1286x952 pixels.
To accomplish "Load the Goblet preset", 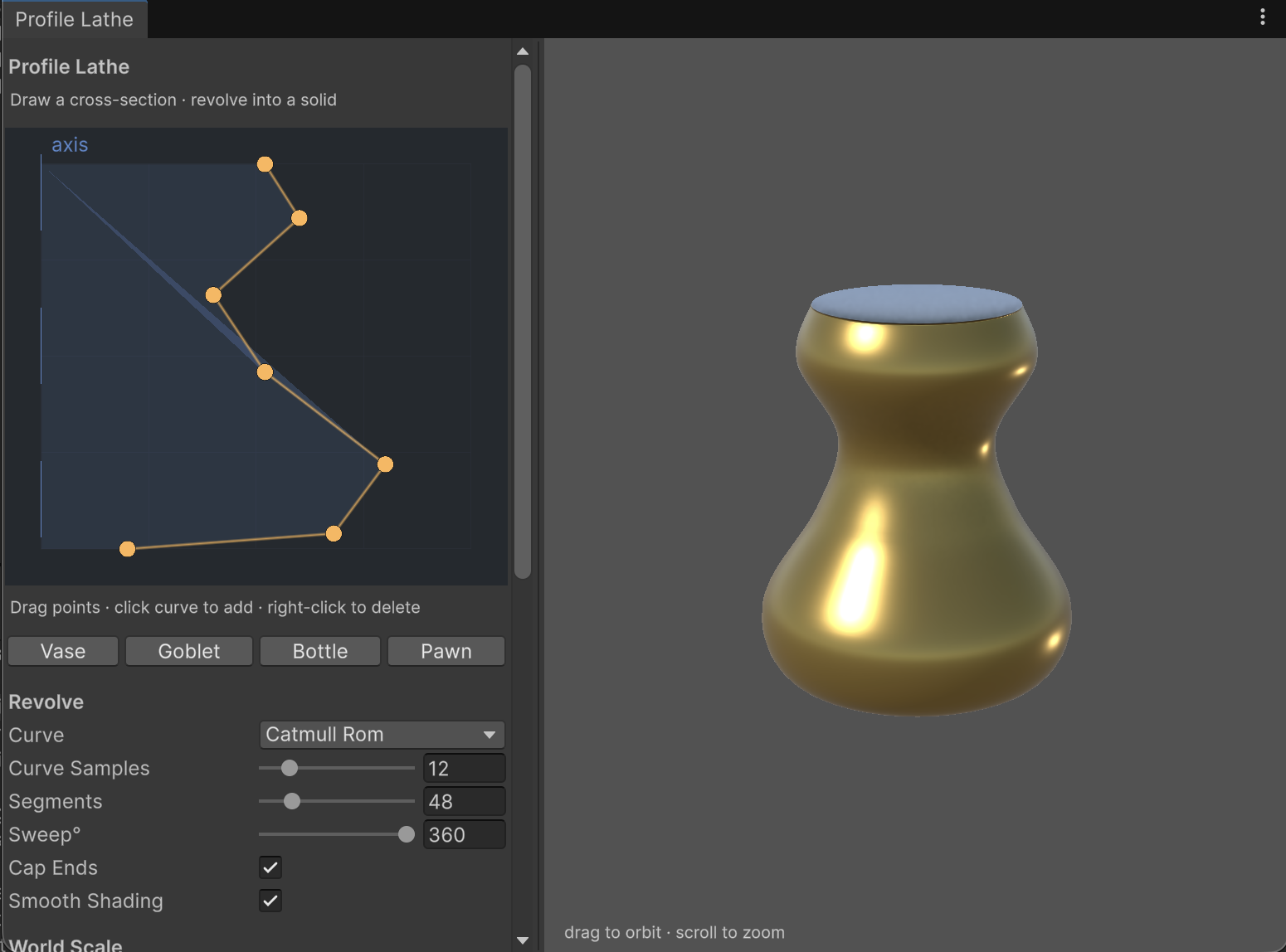I will [x=189, y=651].
